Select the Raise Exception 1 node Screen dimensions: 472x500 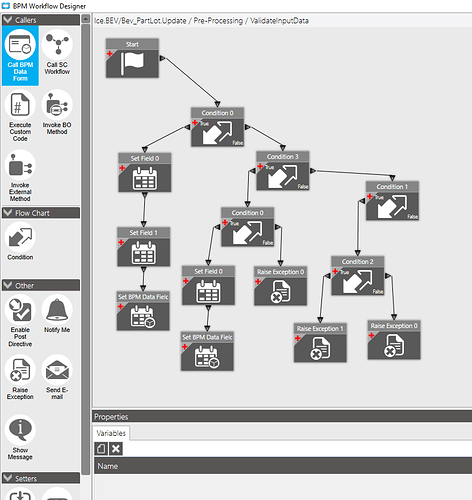pyautogui.click(x=320, y=343)
